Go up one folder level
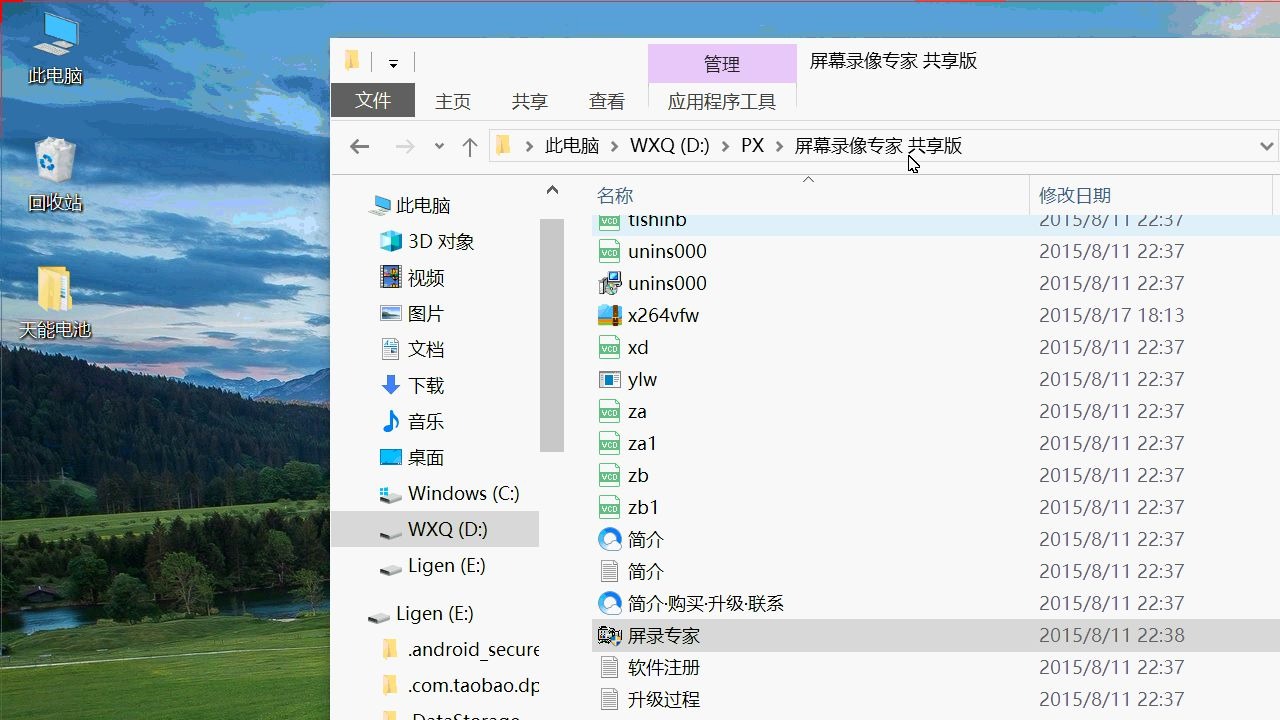This screenshot has width=1280, height=720. [470, 147]
